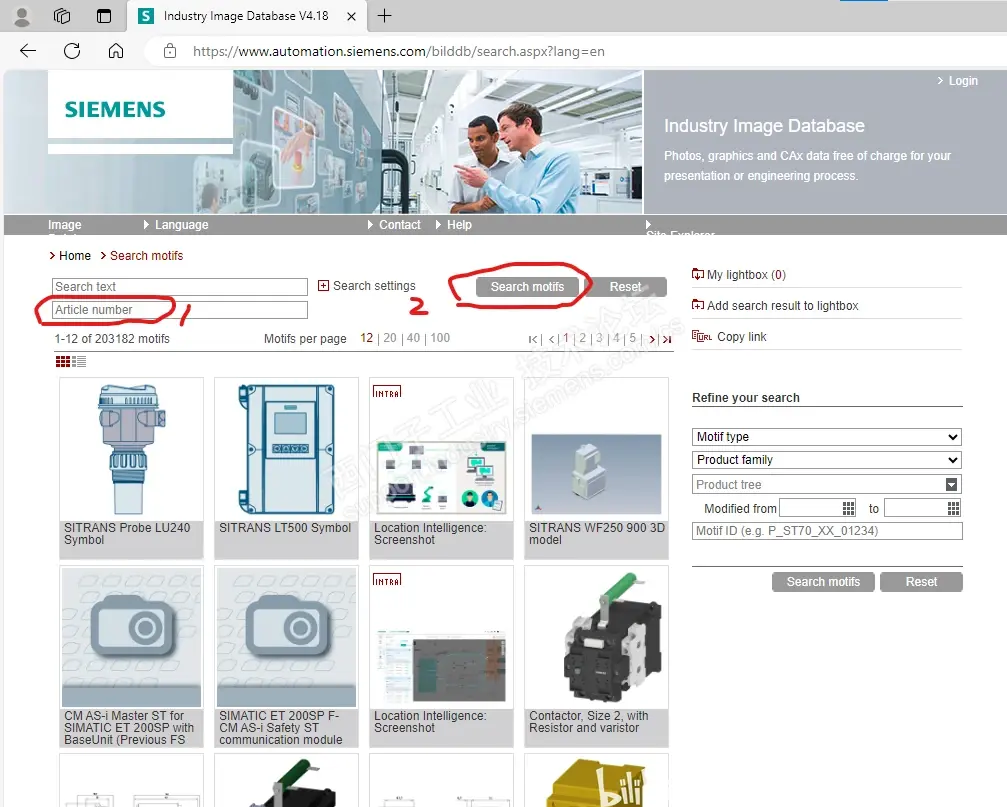Expand the Search settings plus icon

[x=324, y=286]
